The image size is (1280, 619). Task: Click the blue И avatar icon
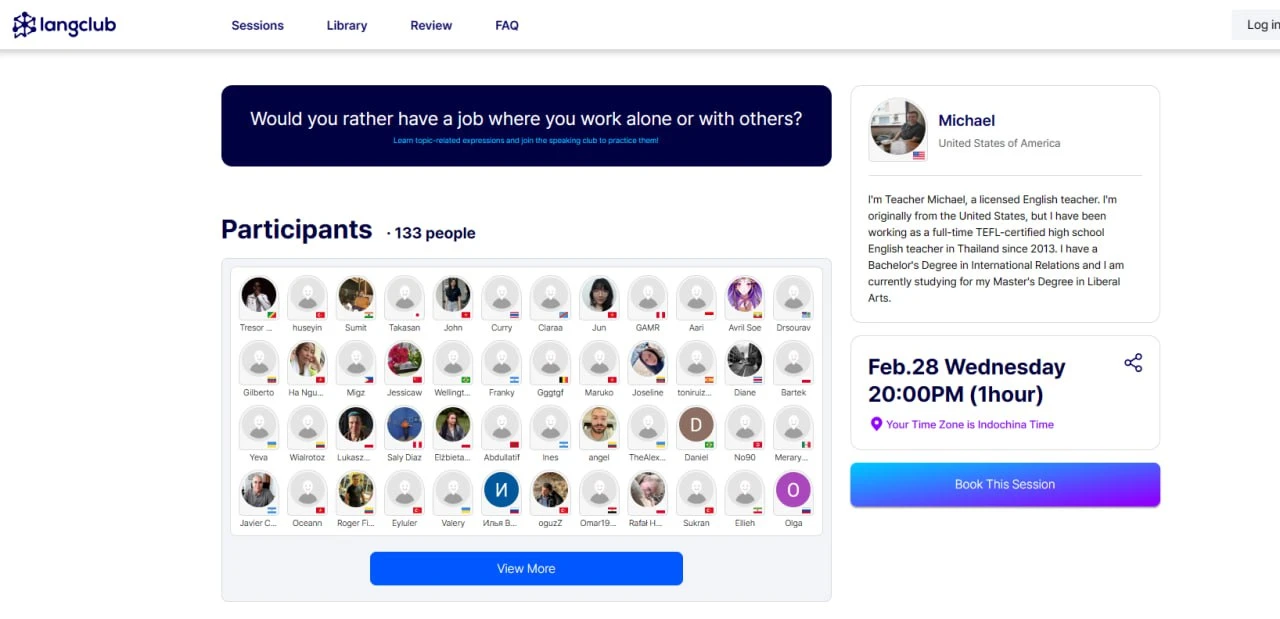[501, 491]
